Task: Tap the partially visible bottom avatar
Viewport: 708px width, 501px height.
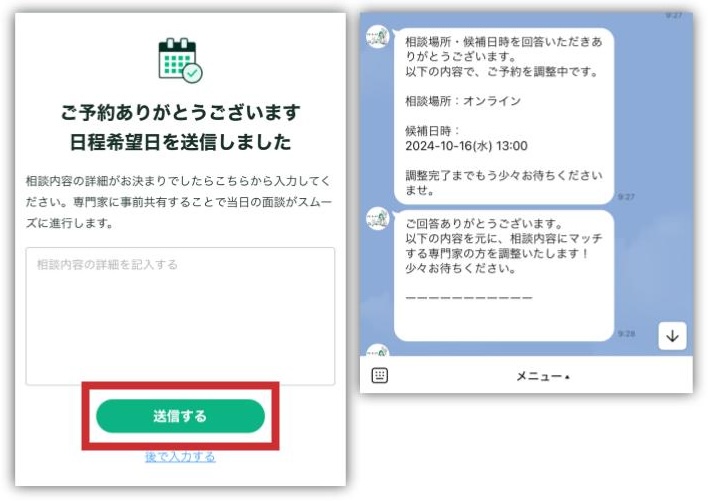Action: click(377, 350)
